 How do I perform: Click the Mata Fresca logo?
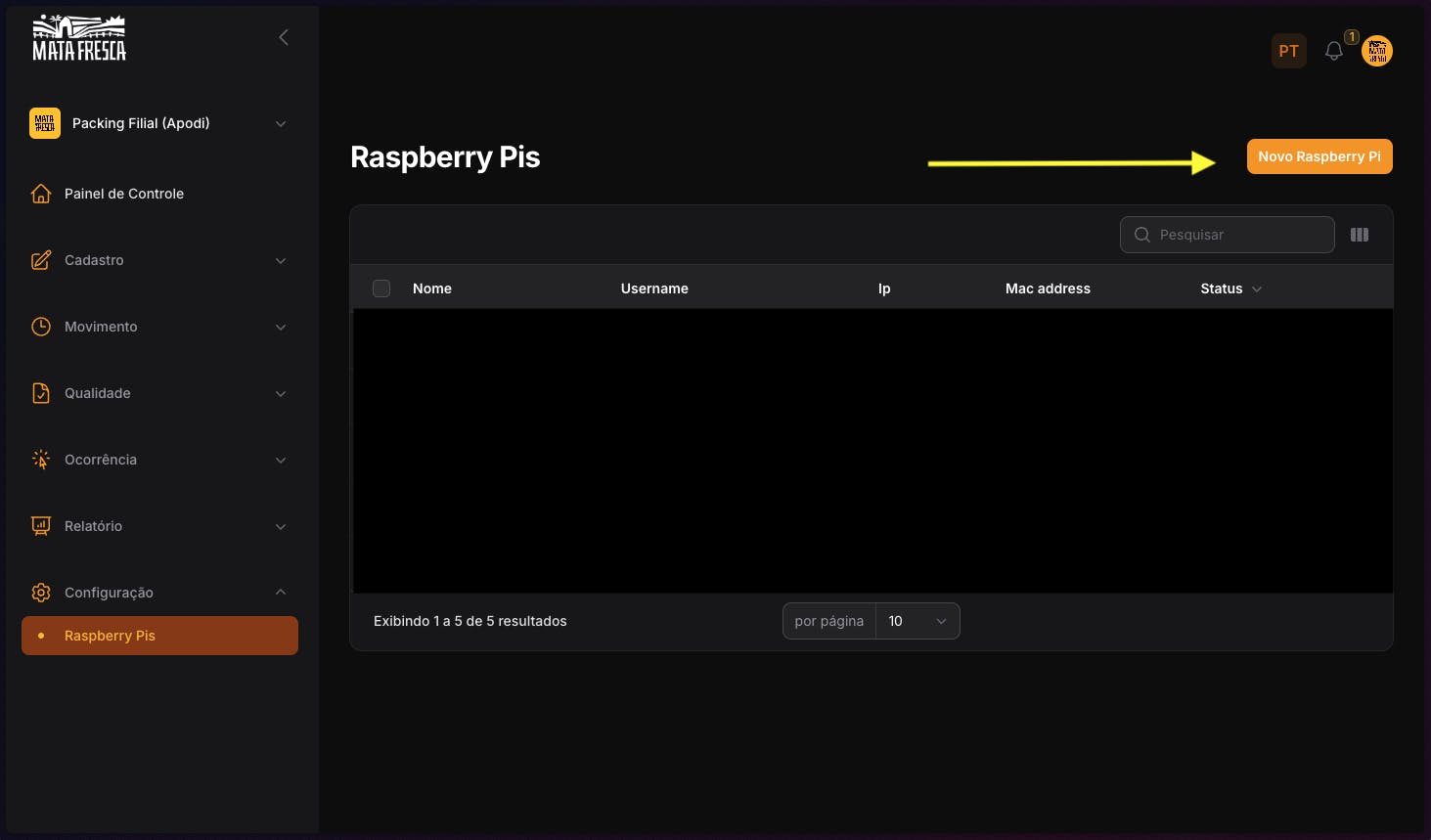point(79,38)
